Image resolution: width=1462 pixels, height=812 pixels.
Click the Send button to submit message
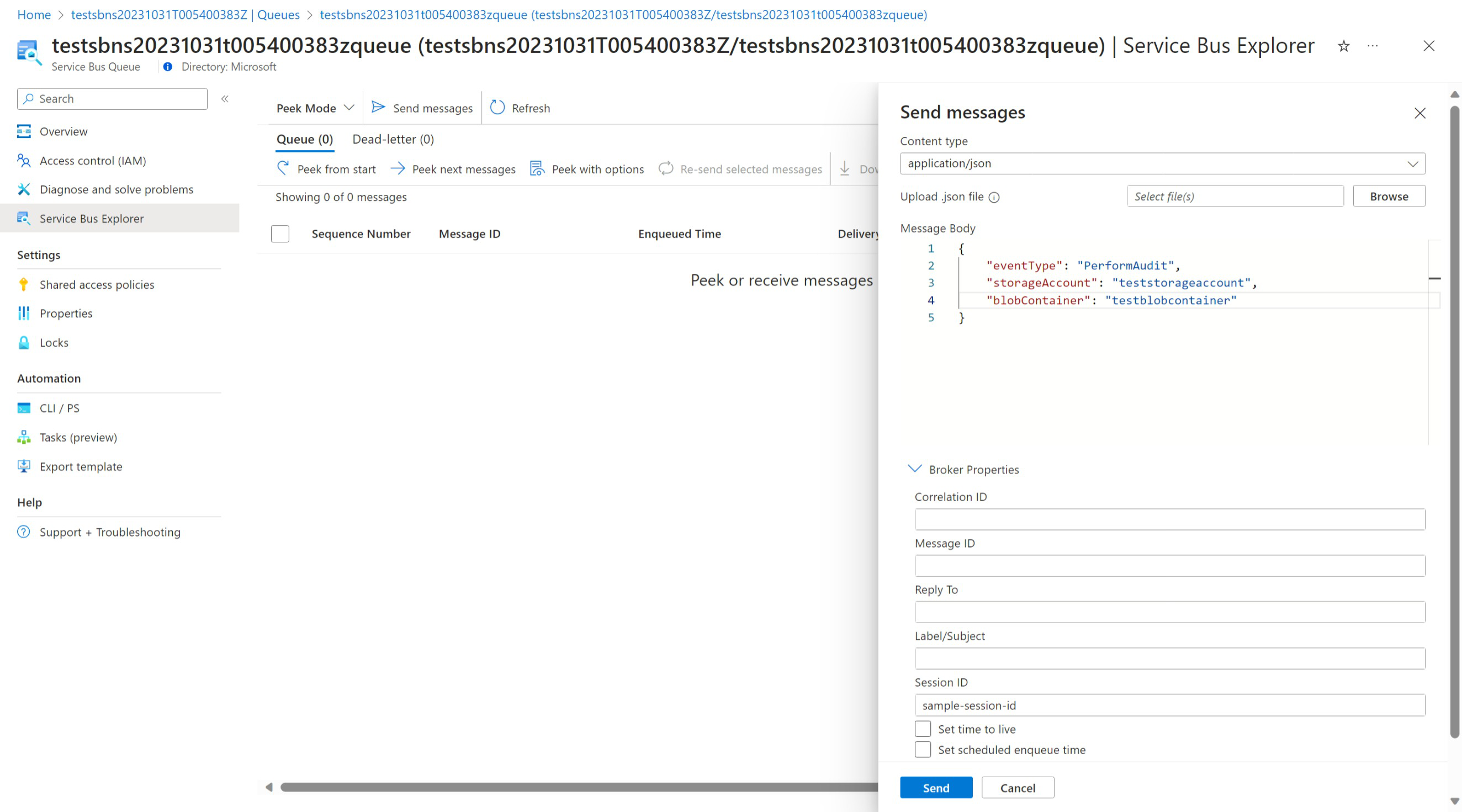pos(936,787)
